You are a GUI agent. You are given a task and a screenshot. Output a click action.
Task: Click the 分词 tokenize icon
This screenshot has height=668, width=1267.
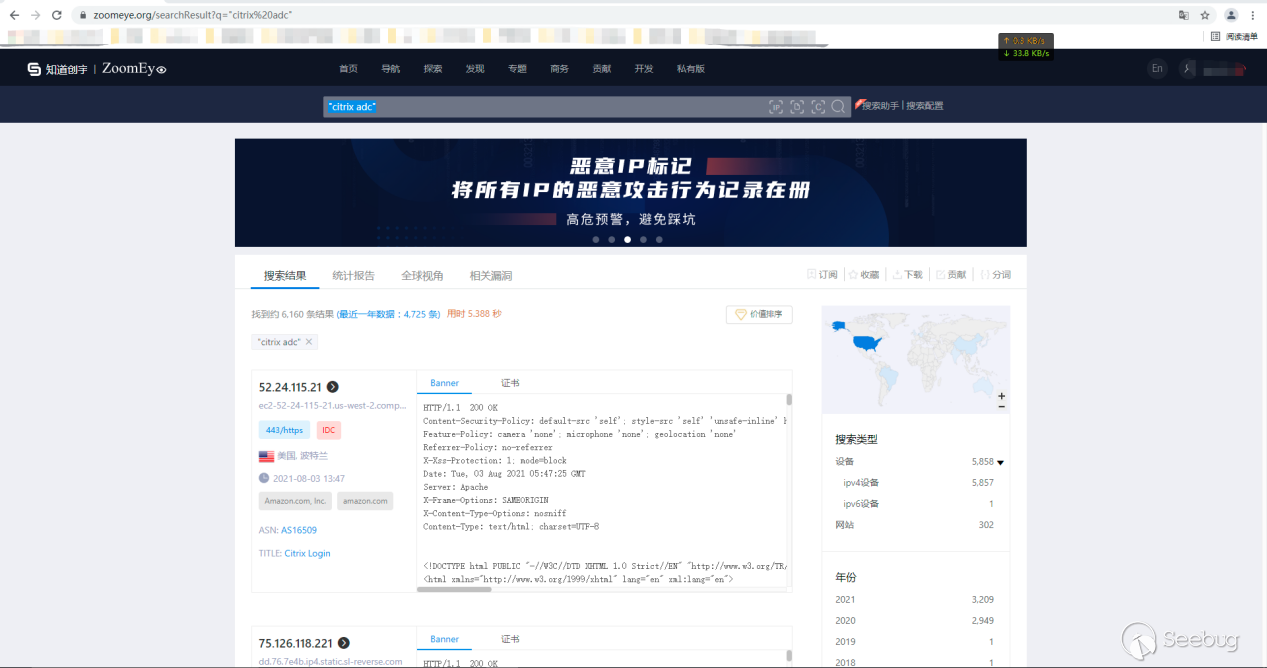tap(985, 275)
